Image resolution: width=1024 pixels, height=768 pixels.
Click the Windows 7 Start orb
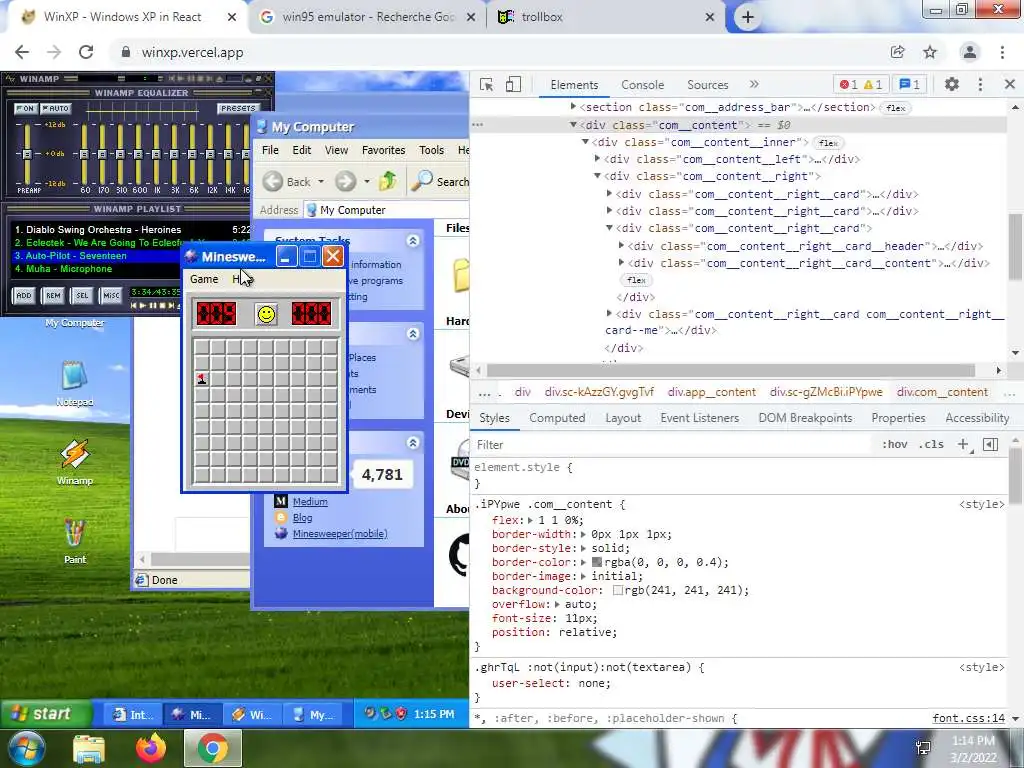click(26, 748)
